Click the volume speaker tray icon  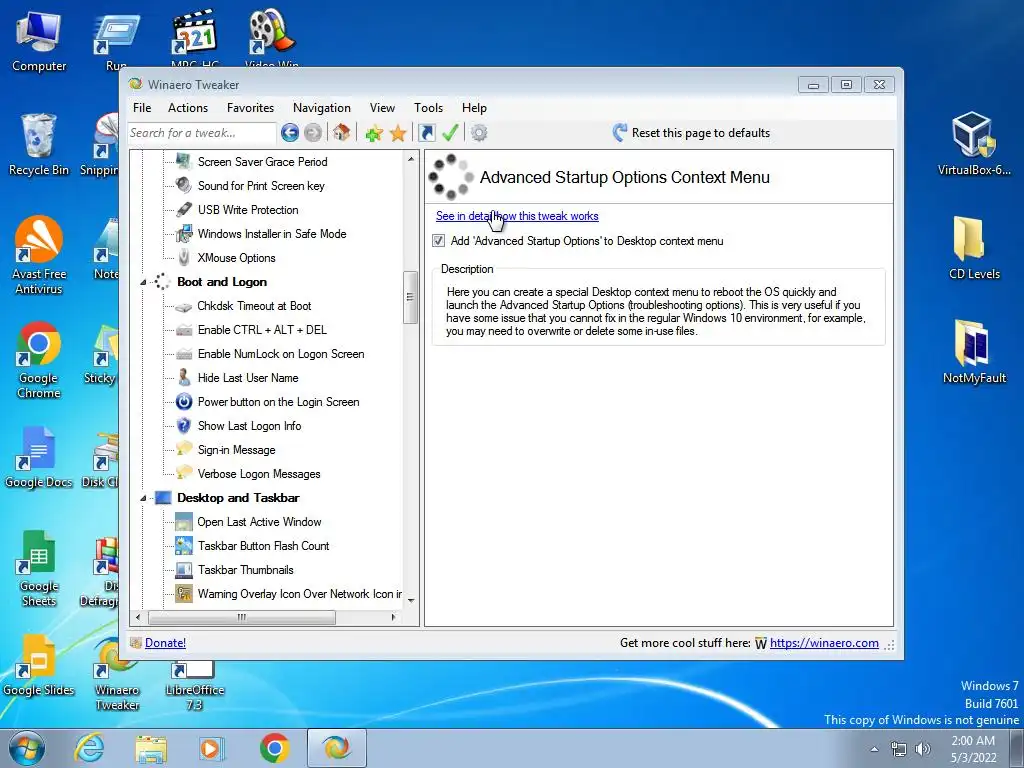click(922, 748)
